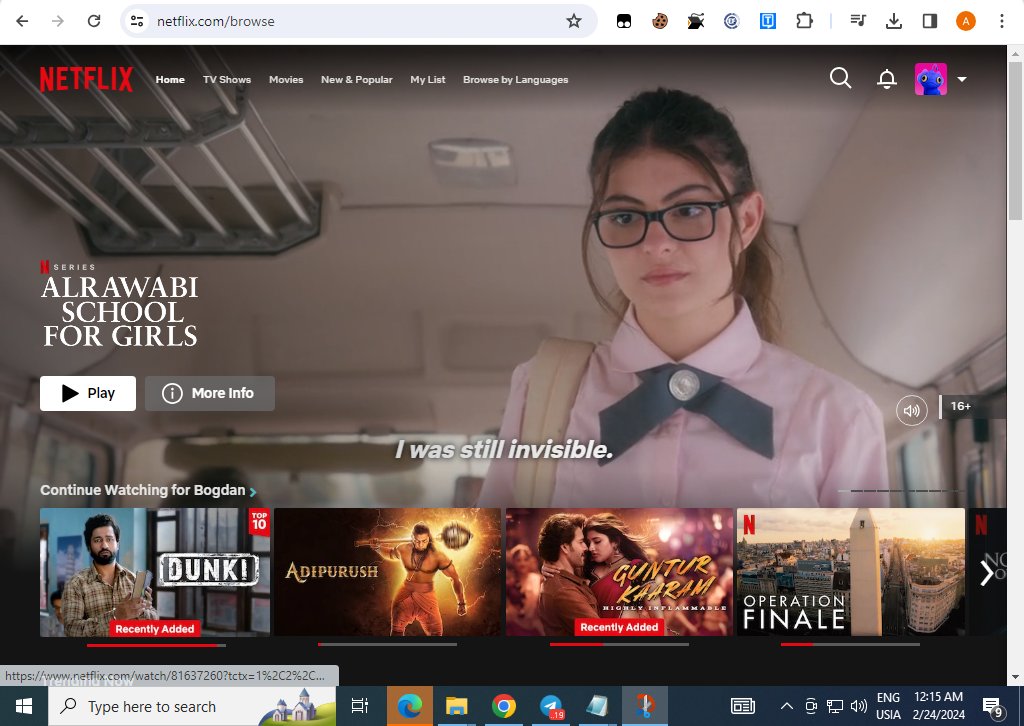The image size is (1024, 726).
Task: Reload the Netflix page
Action: click(94, 21)
